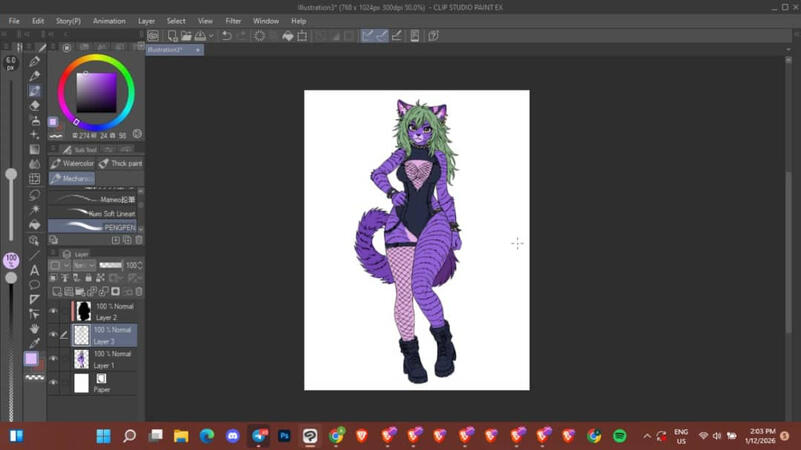The height and width of the screenshot is (450, 801).
Task: Toggle the transparent color swatch below color chips
Action: pyautogui.click(x=34, y=378)
